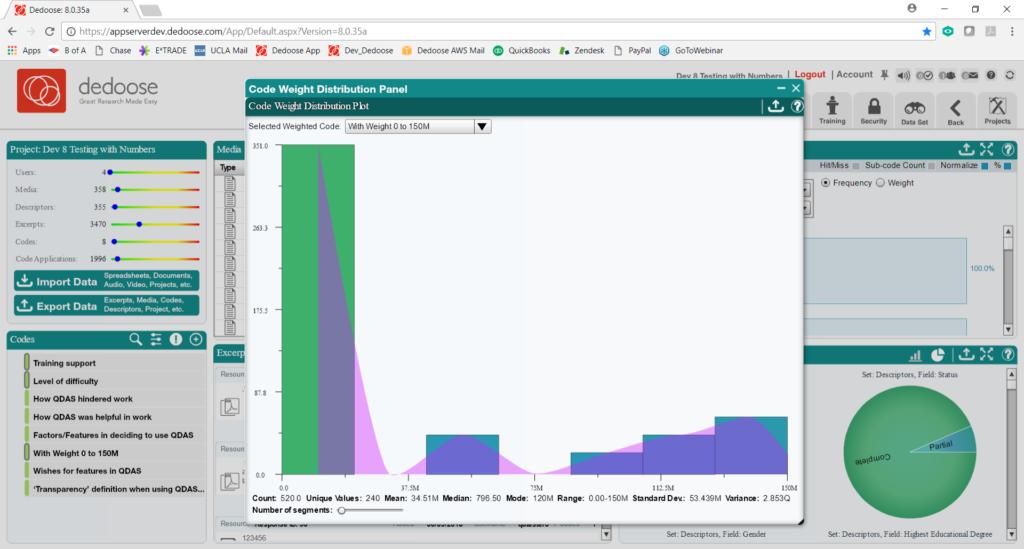Select the Weight radio button
1024x549 pixels.
click(x=880, y=183)
